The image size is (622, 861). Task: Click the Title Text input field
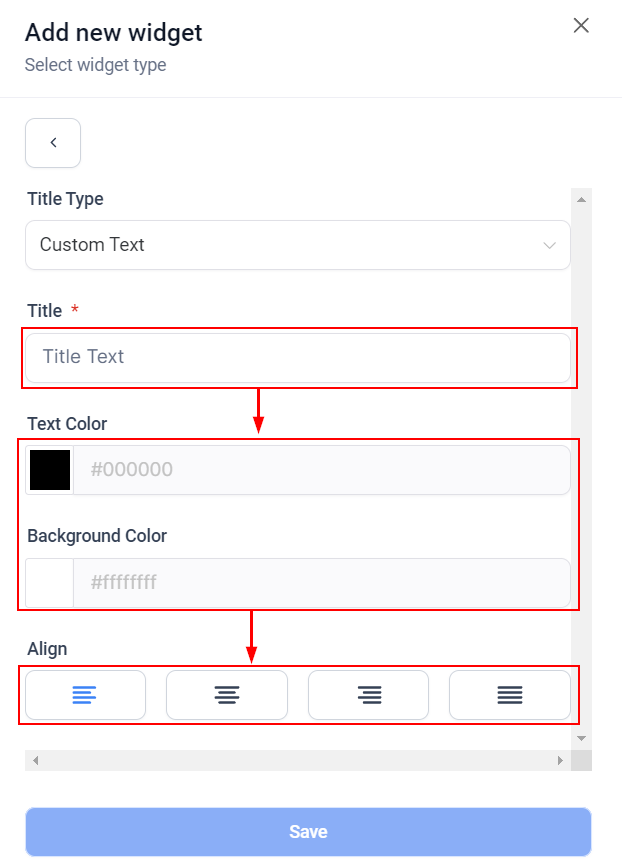click(x=297, y=357)
